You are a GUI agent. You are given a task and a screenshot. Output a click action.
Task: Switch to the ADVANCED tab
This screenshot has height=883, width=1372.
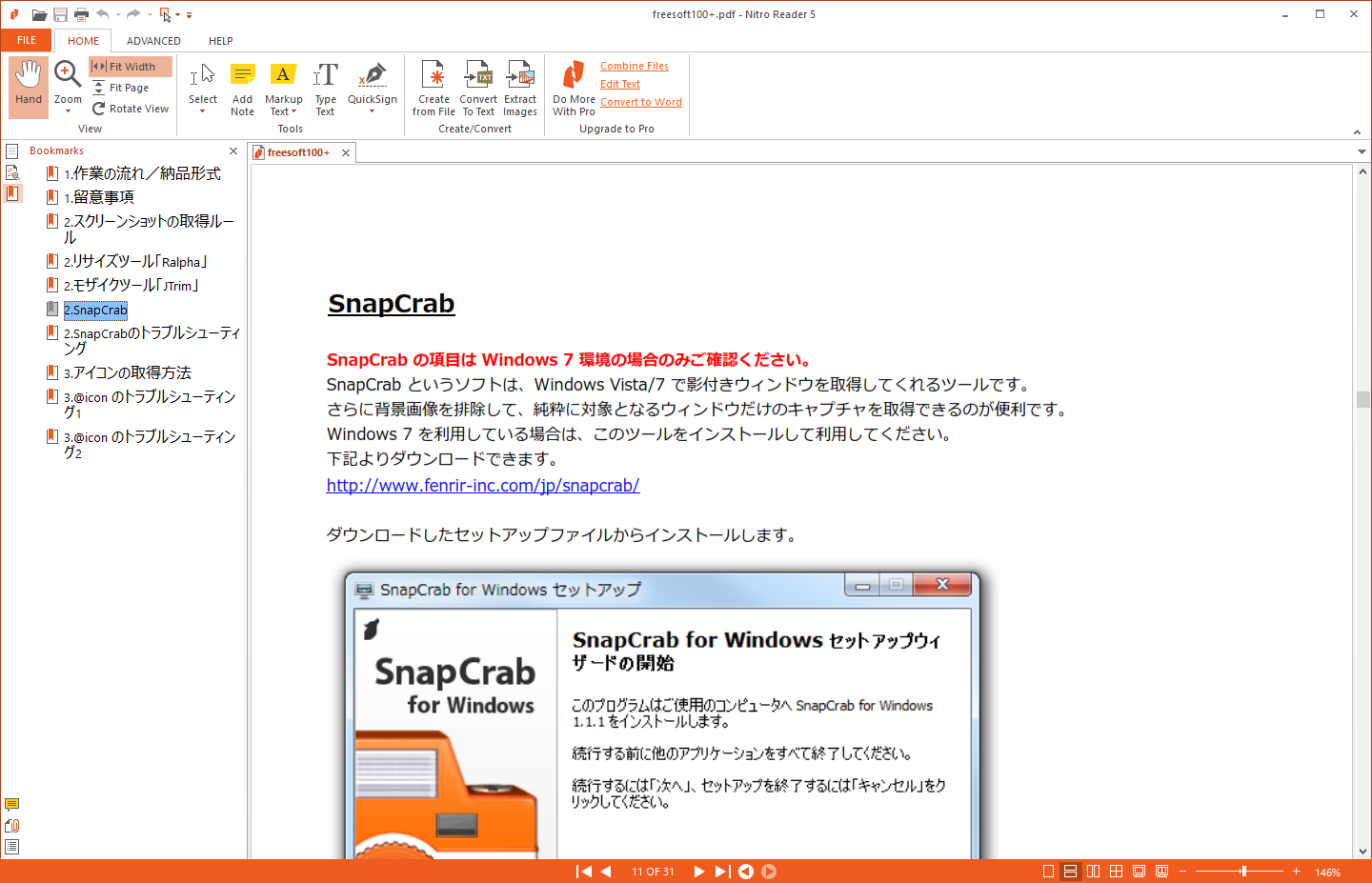(153, 41)
